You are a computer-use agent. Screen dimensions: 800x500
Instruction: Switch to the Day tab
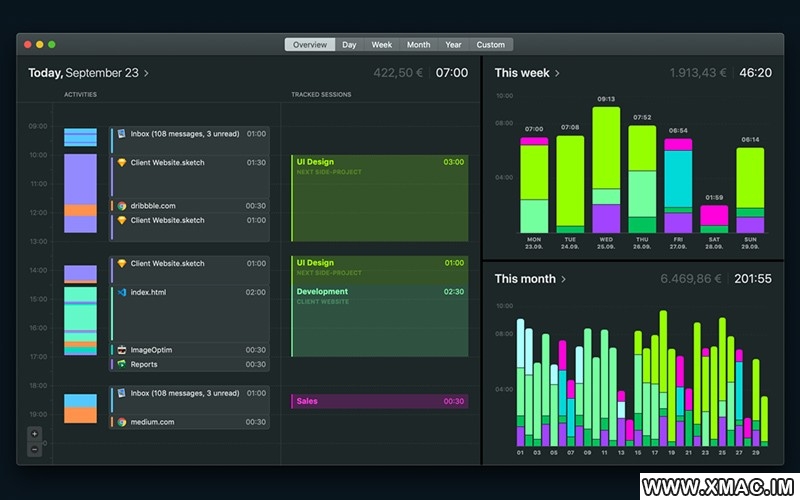[349, 44]
